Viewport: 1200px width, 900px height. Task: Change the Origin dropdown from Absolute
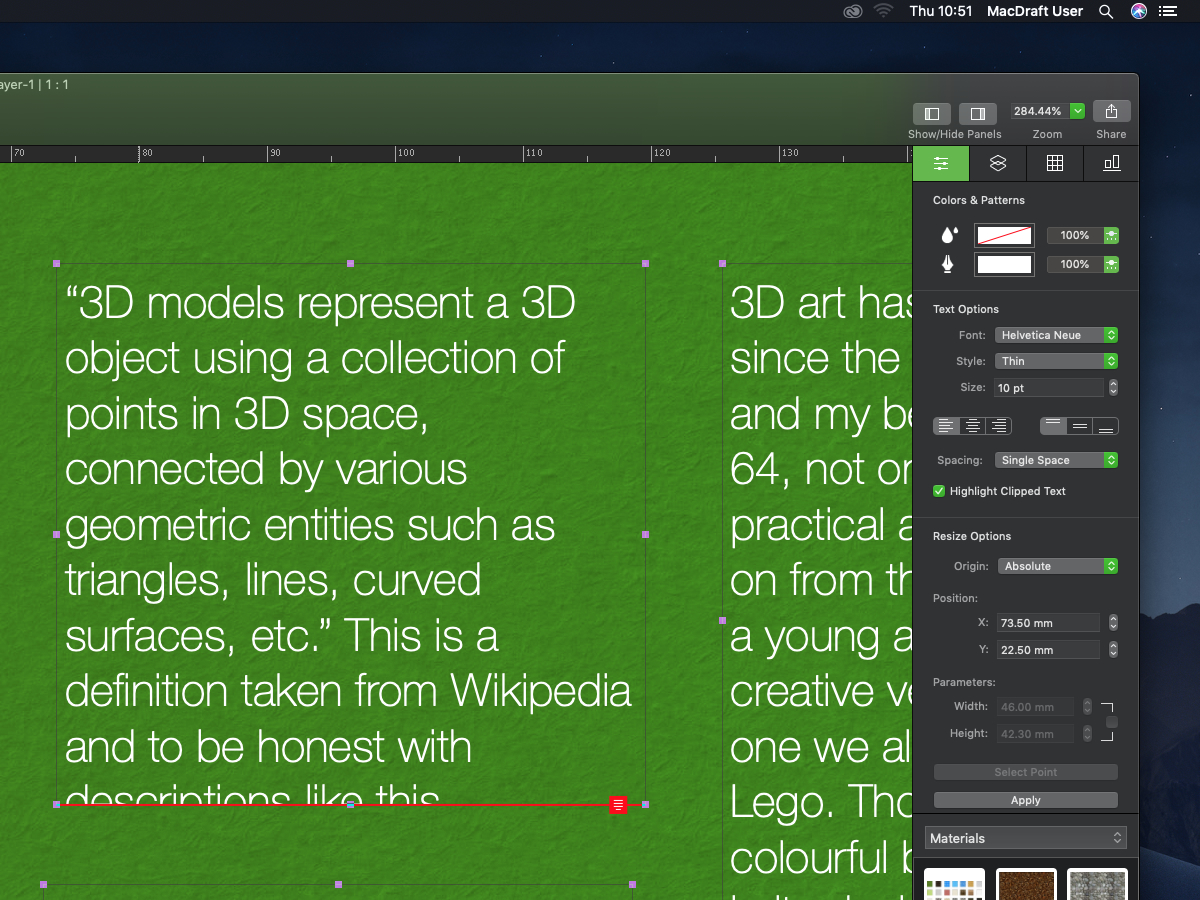(x=1058, y=566)
